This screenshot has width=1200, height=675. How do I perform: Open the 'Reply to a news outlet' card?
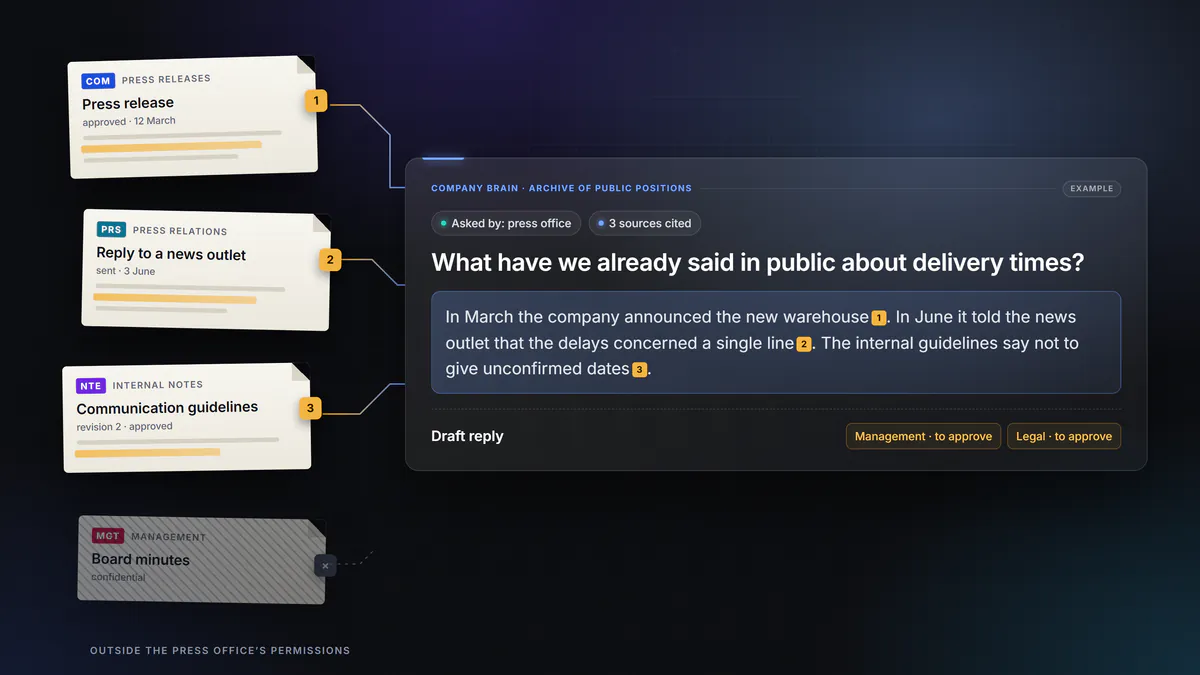206,270
